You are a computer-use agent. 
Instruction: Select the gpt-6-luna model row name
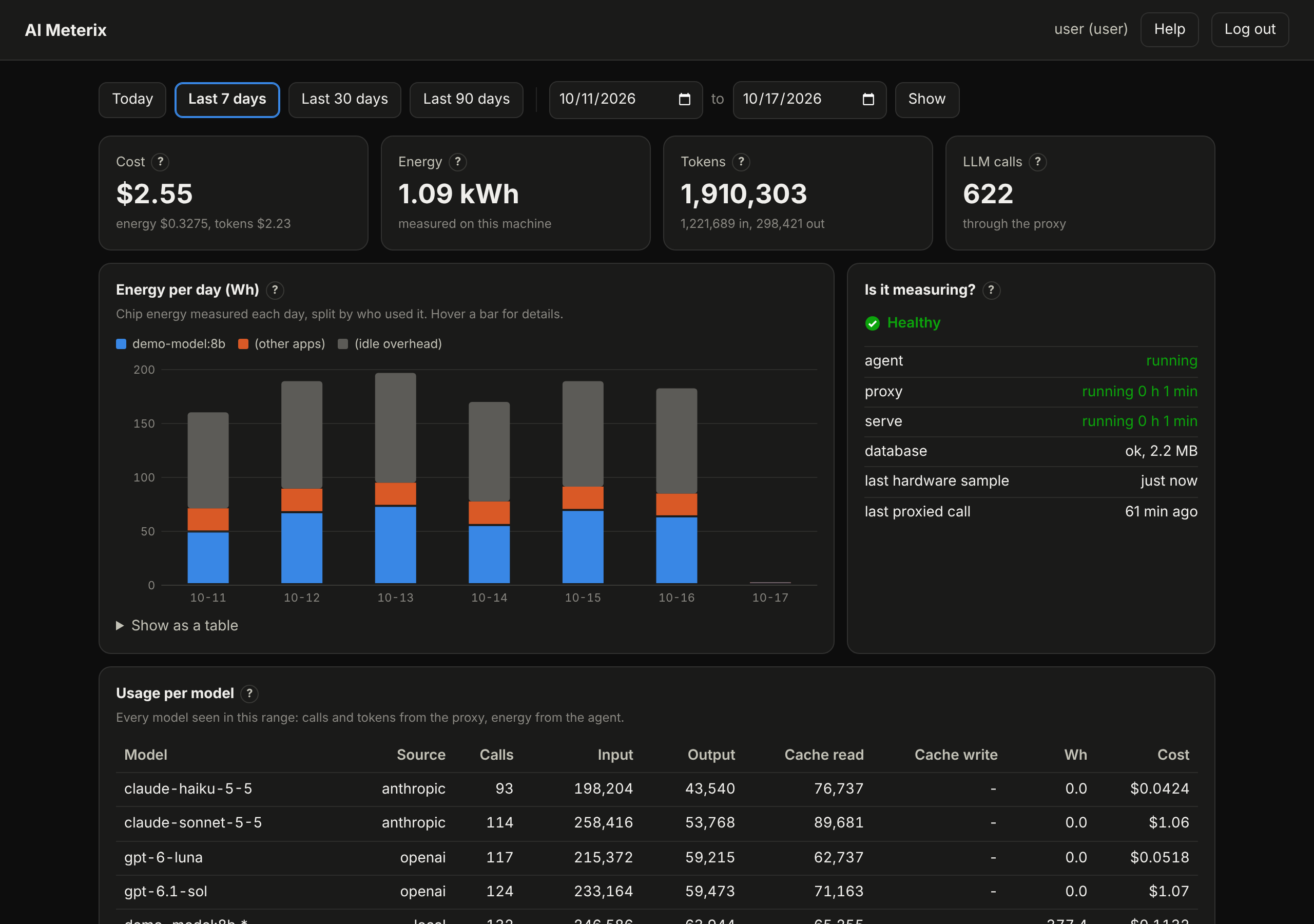163,858
